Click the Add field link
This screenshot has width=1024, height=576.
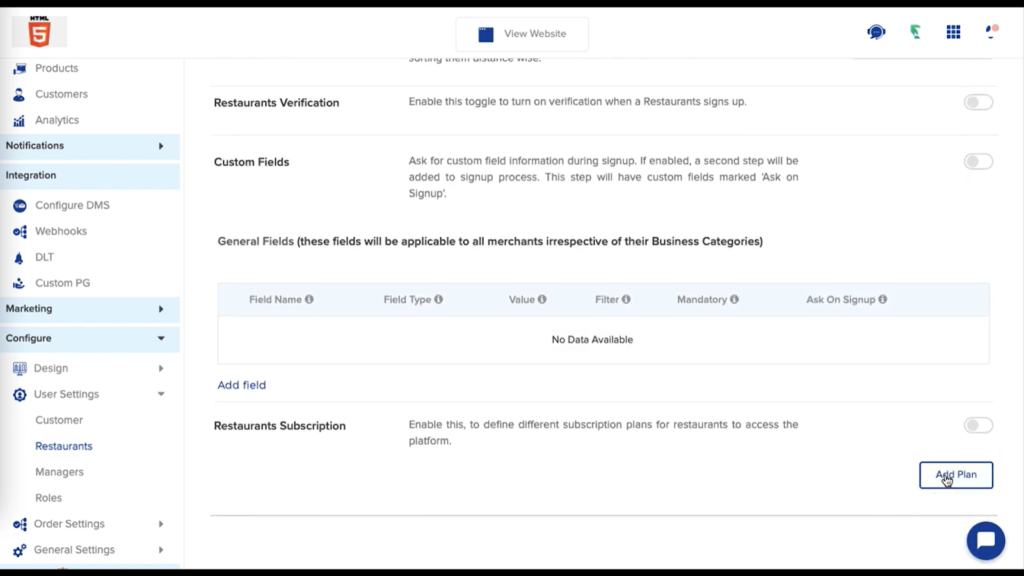pos(242,385)
